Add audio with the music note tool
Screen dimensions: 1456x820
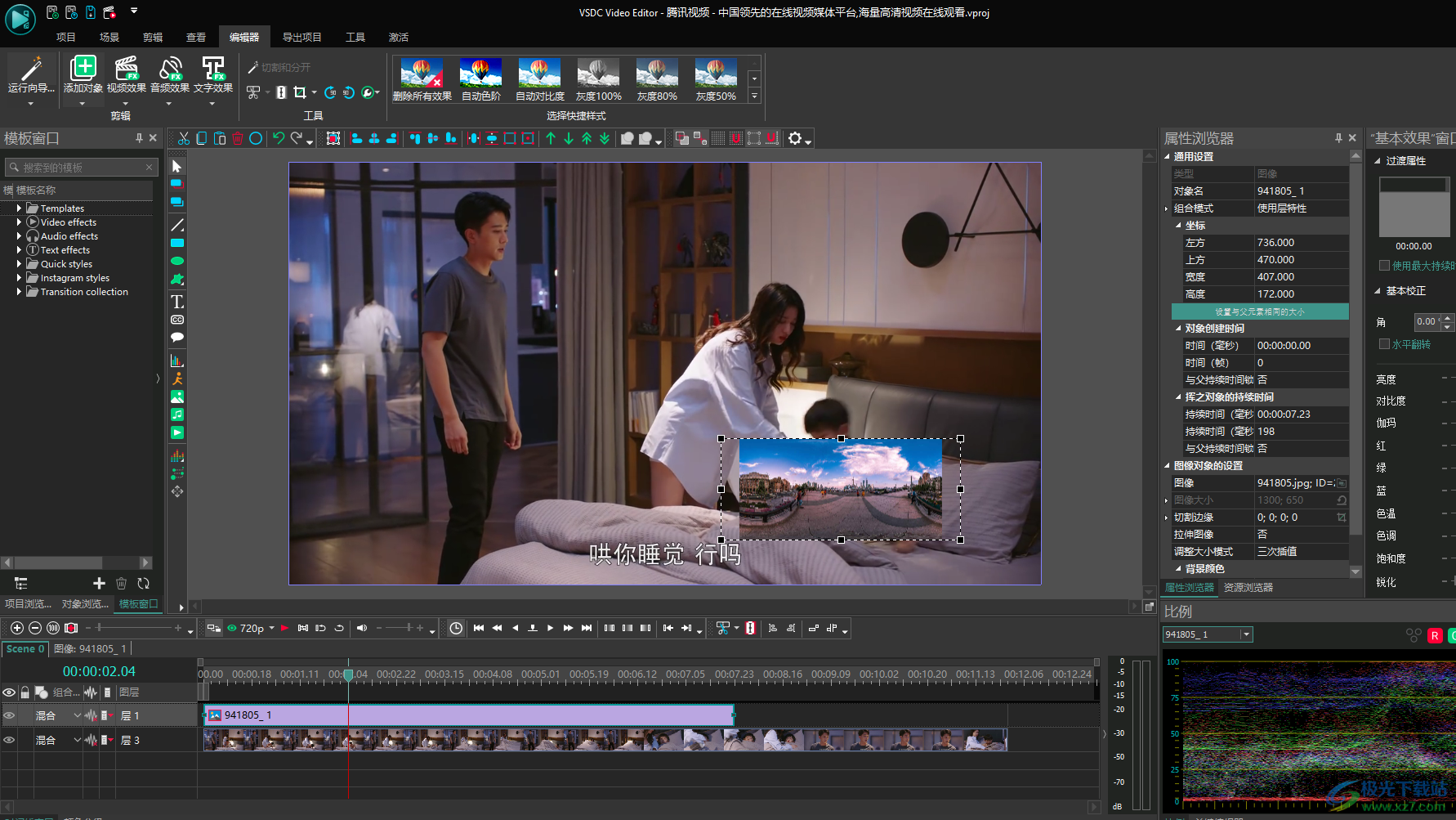coord(177,414)
